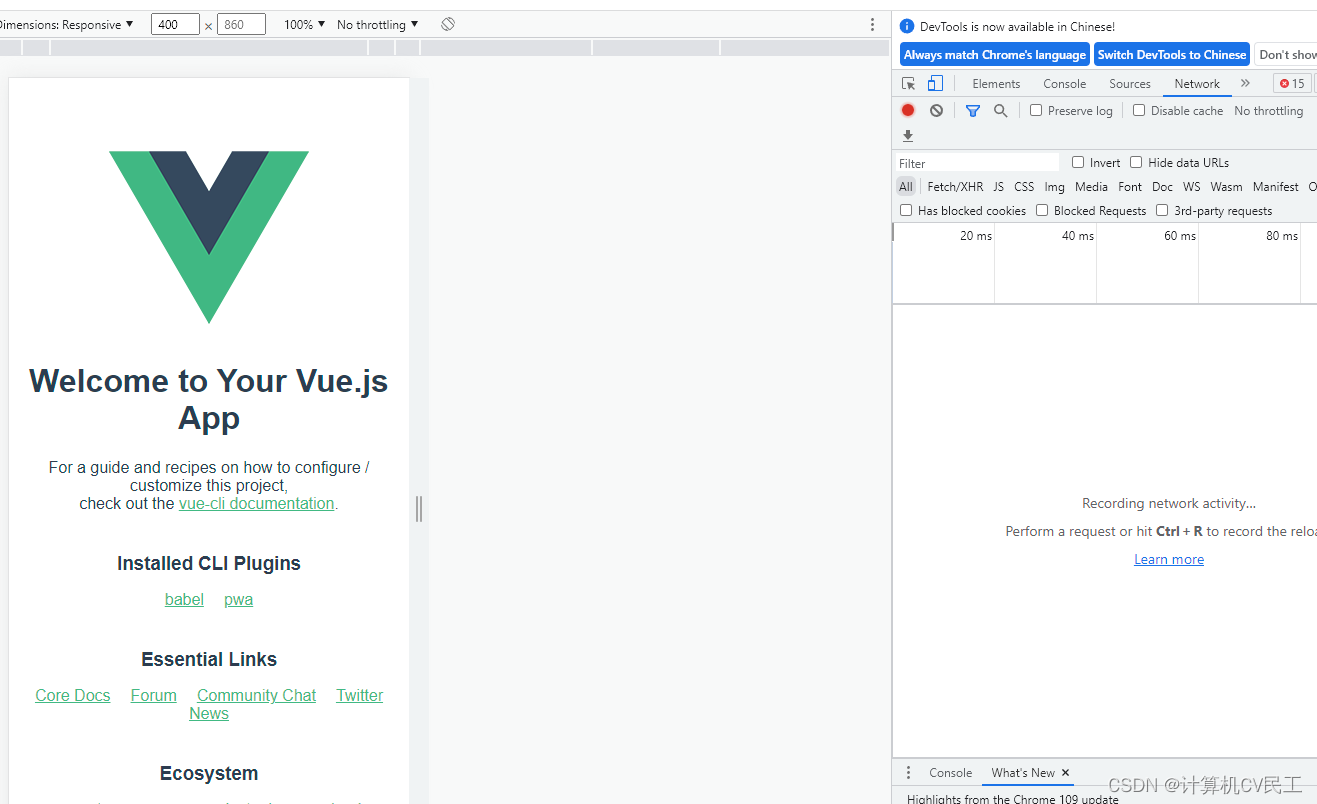Viewport: 1317px width, 804px height.
Task: Click the Vue logo image
Action: pos(209,237)
